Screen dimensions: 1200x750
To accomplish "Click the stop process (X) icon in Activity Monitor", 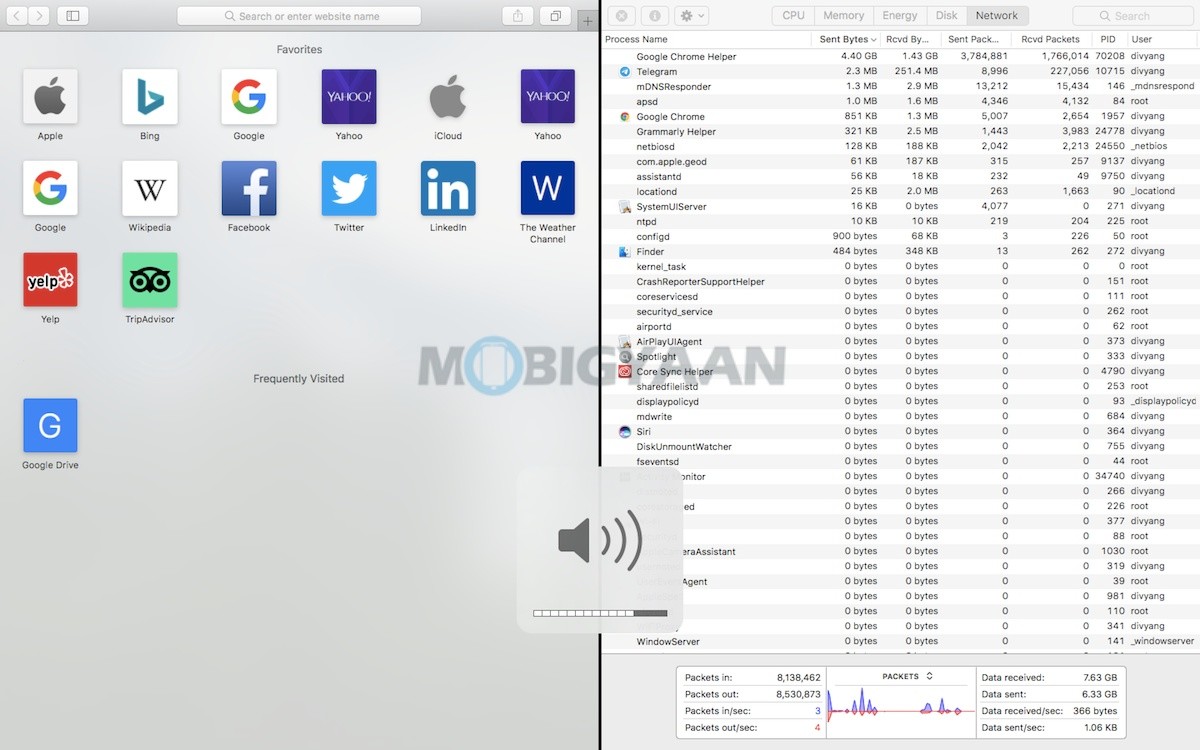I will [x=620, y=15].
